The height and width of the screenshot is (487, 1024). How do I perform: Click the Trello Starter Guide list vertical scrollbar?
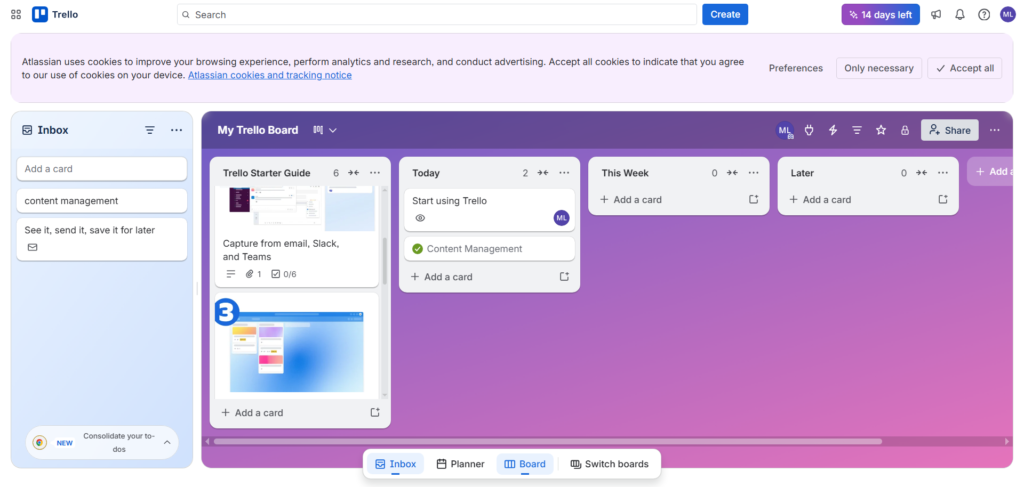[x=384, y=260]
